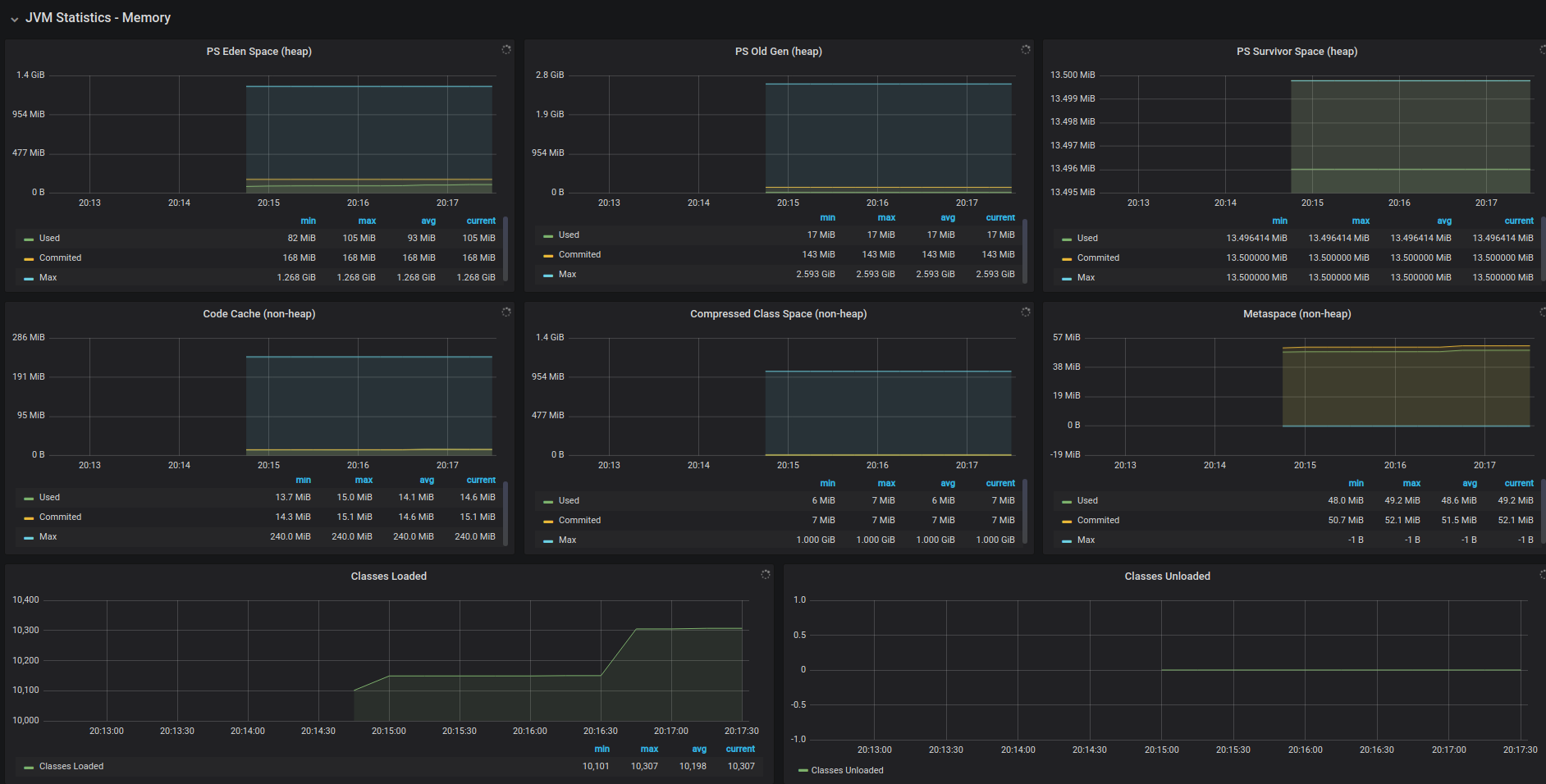Toggle the Max series in Code Cache legend
The image size is (1546, 784).
(48, 537)
